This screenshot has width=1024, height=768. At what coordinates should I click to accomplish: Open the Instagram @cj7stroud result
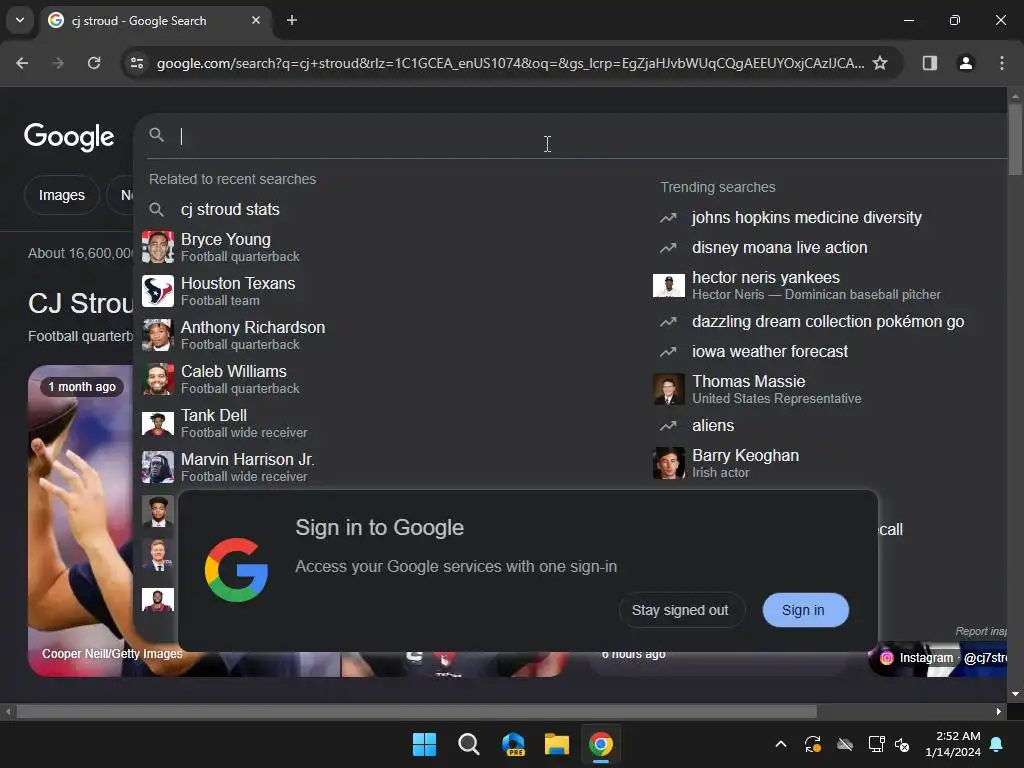pyautogui.click(x=942, y=658)
